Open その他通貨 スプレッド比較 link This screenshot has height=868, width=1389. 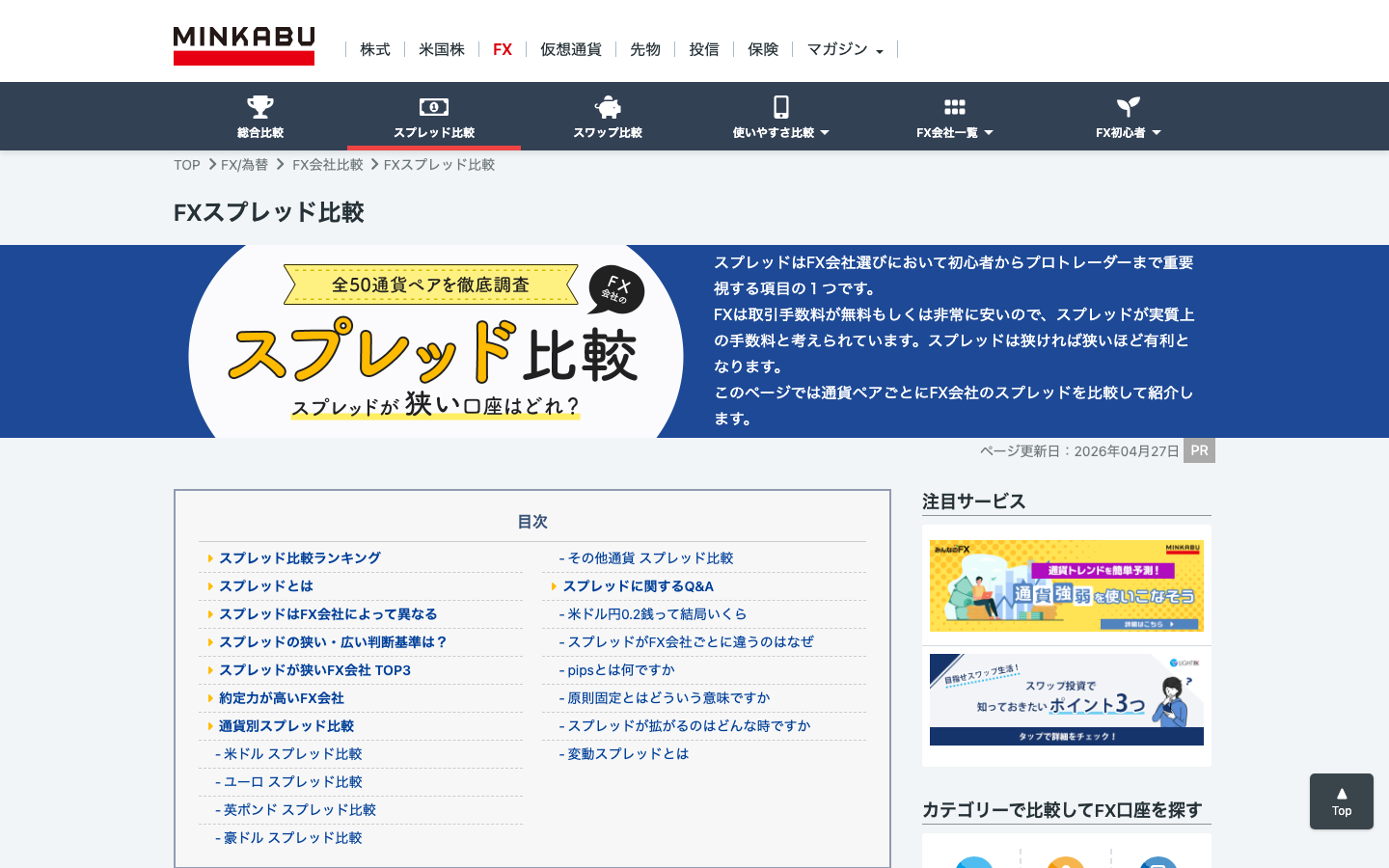[650, 558]
